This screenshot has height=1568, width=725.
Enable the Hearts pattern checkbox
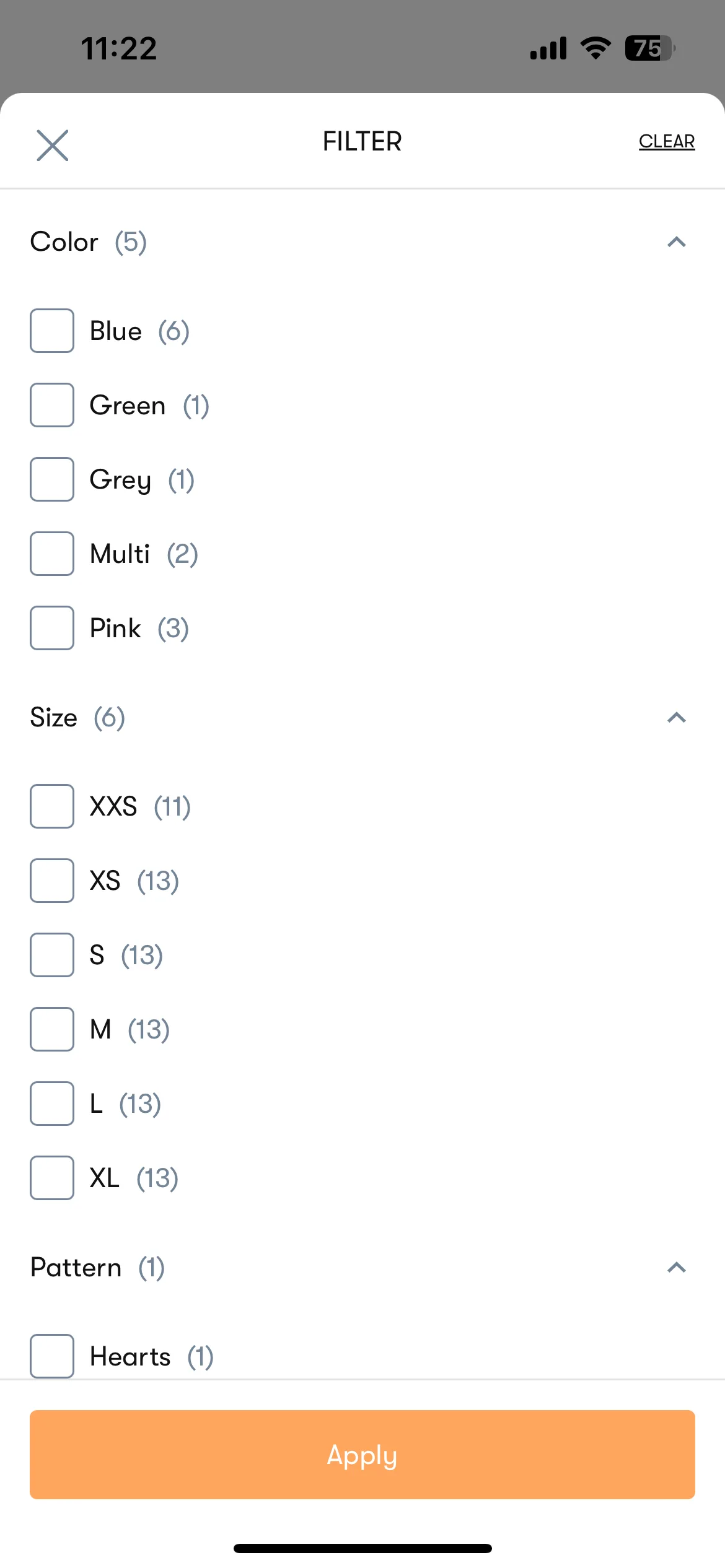(52, 1356)
